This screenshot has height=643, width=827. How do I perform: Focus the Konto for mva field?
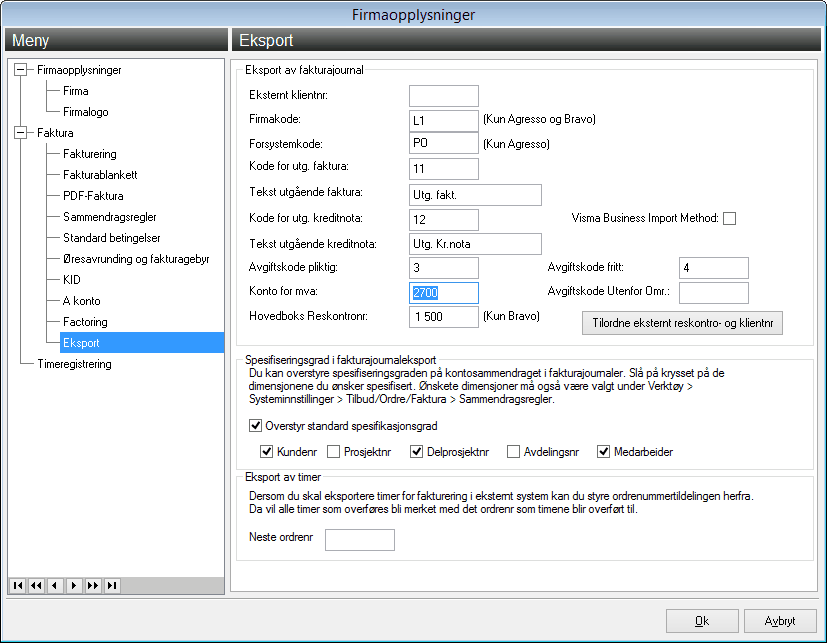coord(444,293)
